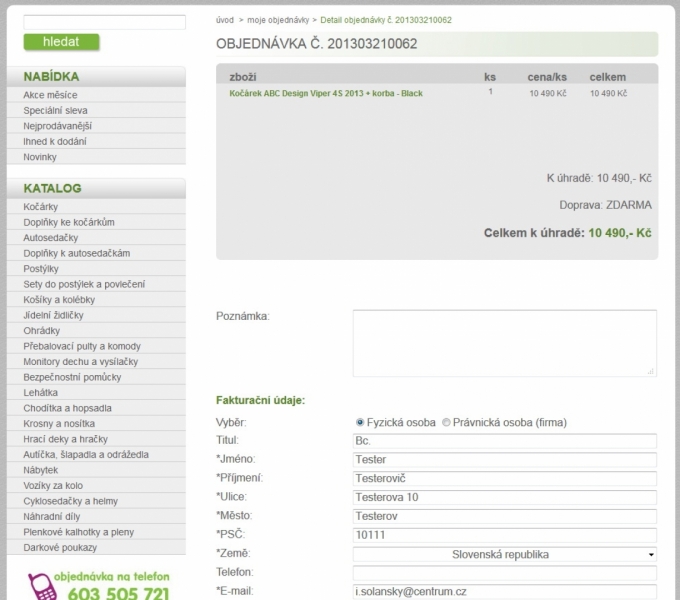Screen dimensions: 680x600
Task: Select Právnická osoba (firma) radio button
Action: [x=446, y=422]
